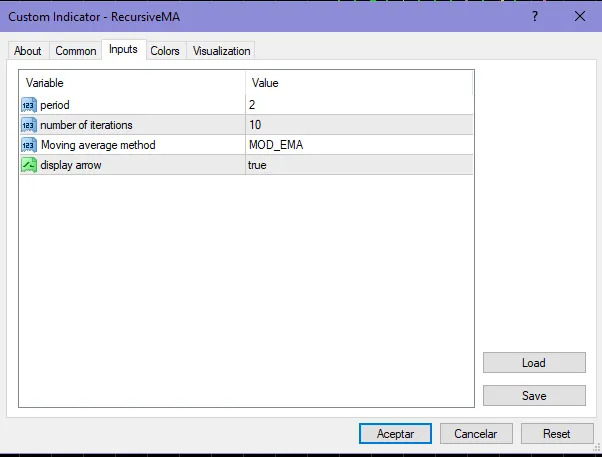Click the Value column header

point(359,83)
